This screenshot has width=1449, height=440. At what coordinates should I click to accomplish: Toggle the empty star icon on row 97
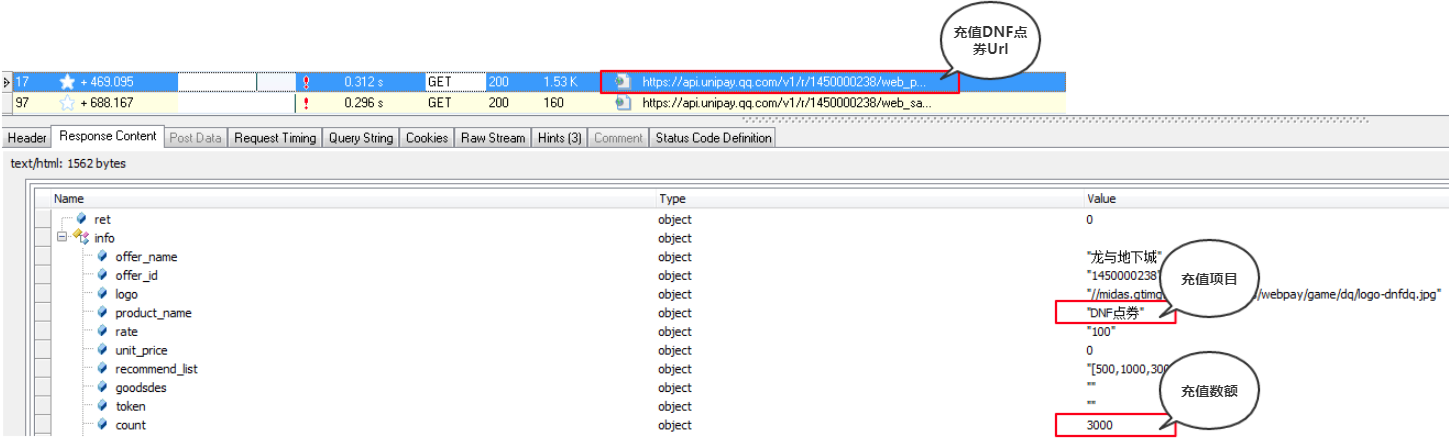pos(68,102)
